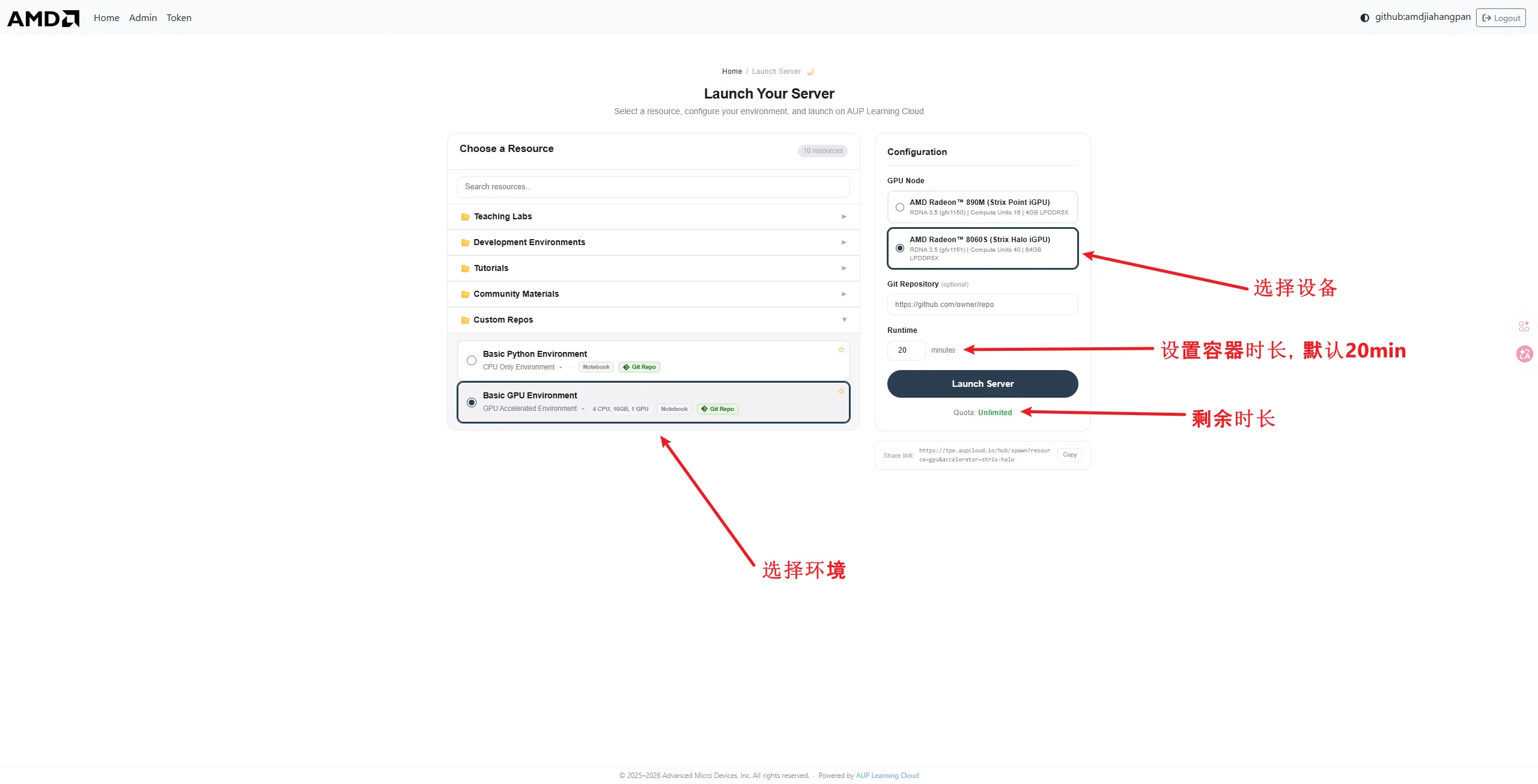Click the Runtime minutes field showing 20
This screenshot has width=1538, height=784.
pyautogui.click(x=907, y=350)
